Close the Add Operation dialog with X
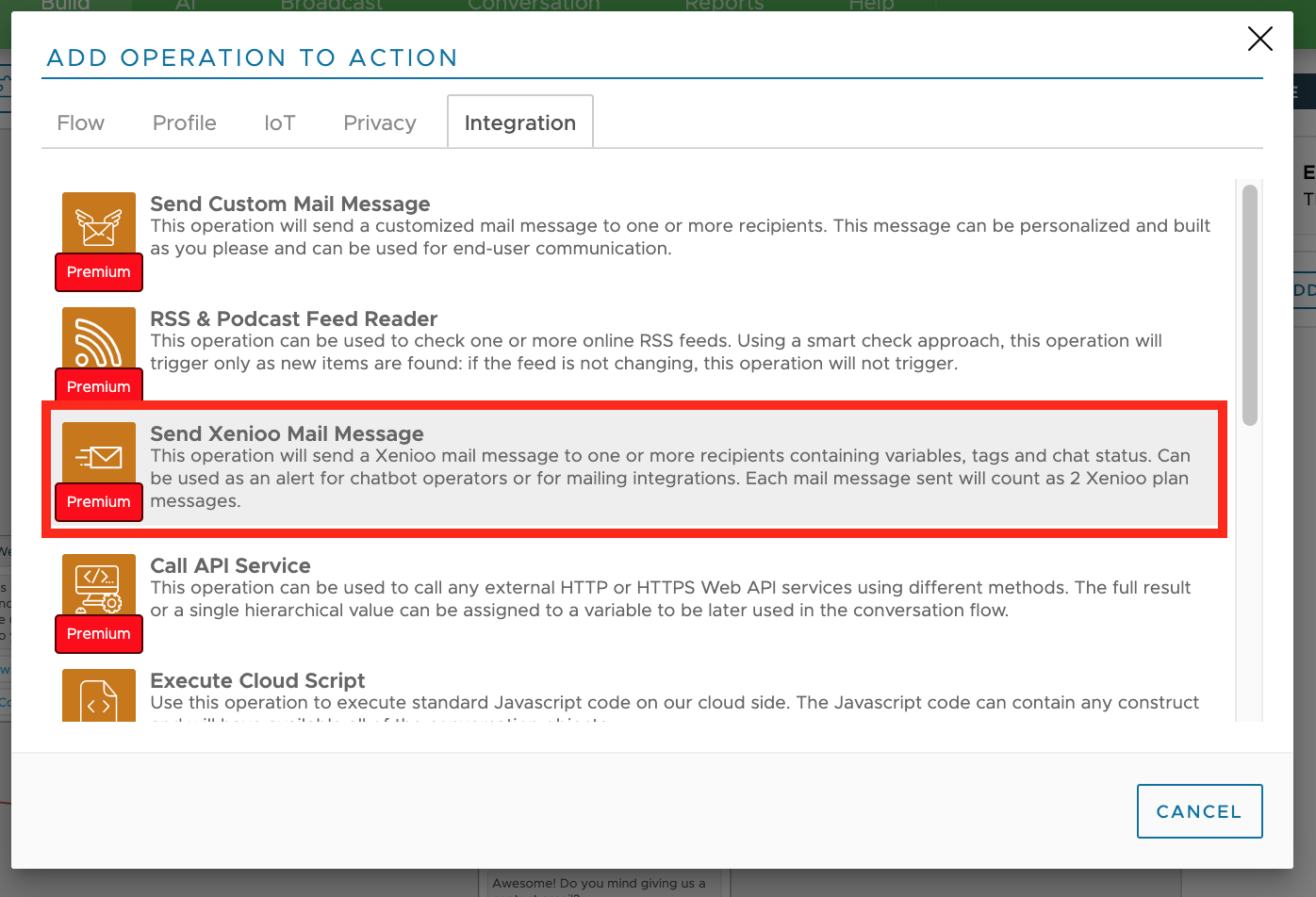1316x897 pixels. coord(1260,39)
